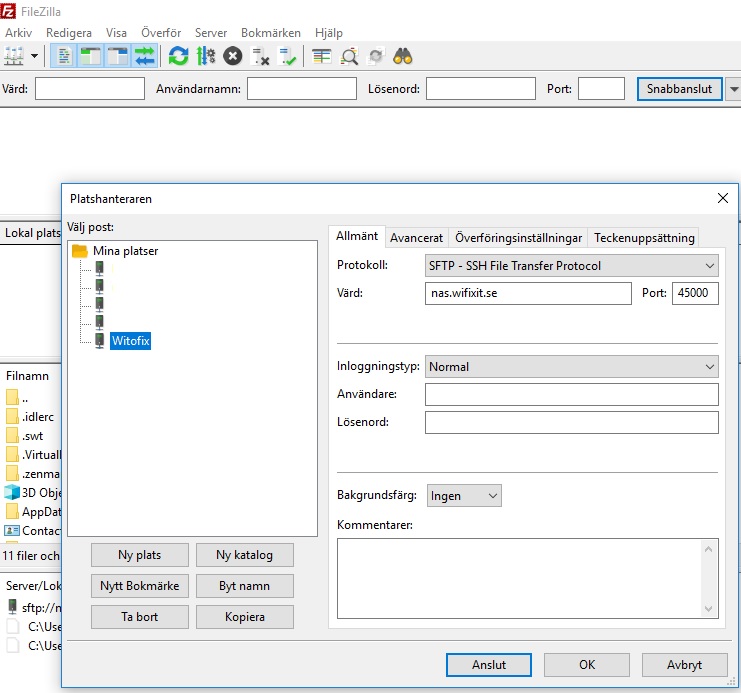
Task: Open the Site Manager toolbar icon
Action: (x=15, y=57)
